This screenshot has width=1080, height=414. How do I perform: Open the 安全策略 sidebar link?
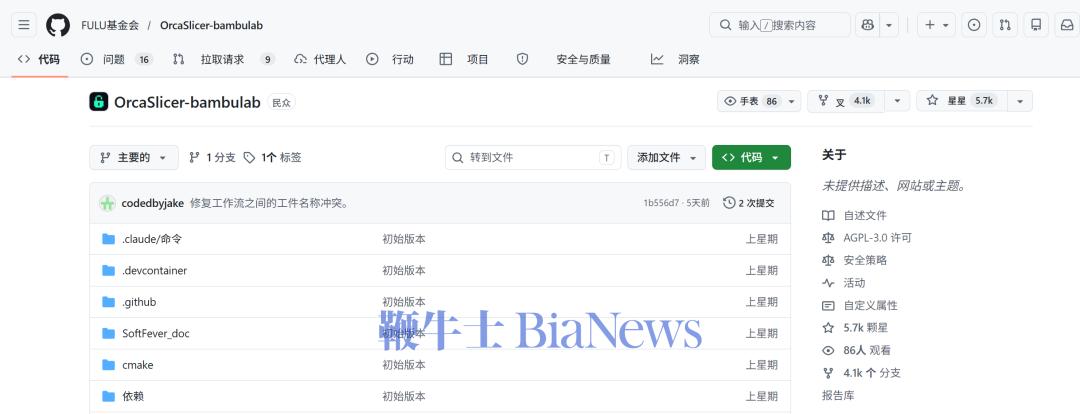[x=865, y=260]
